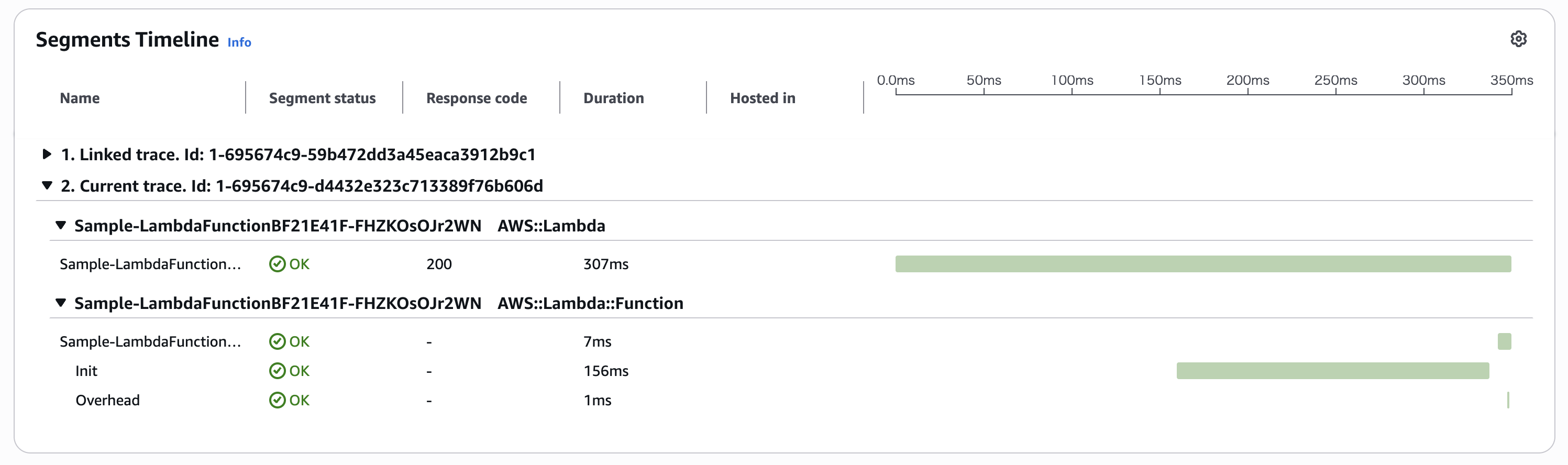This screenshot has height=465, width=1568.
Task: Collapse the AWS::Lambda::Function segment group
Action: [x=60, y=303]
